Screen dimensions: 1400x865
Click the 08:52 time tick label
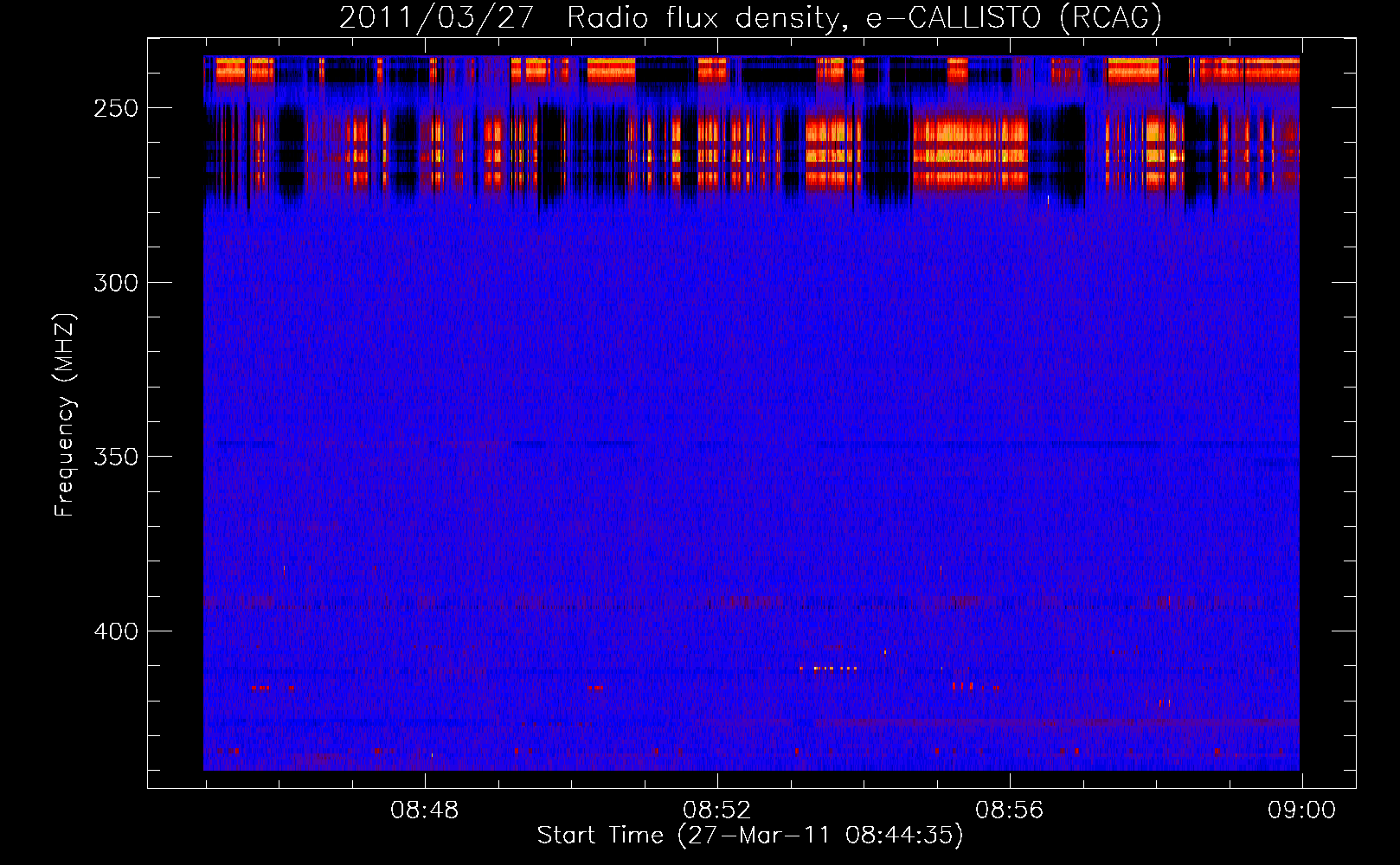717,811
